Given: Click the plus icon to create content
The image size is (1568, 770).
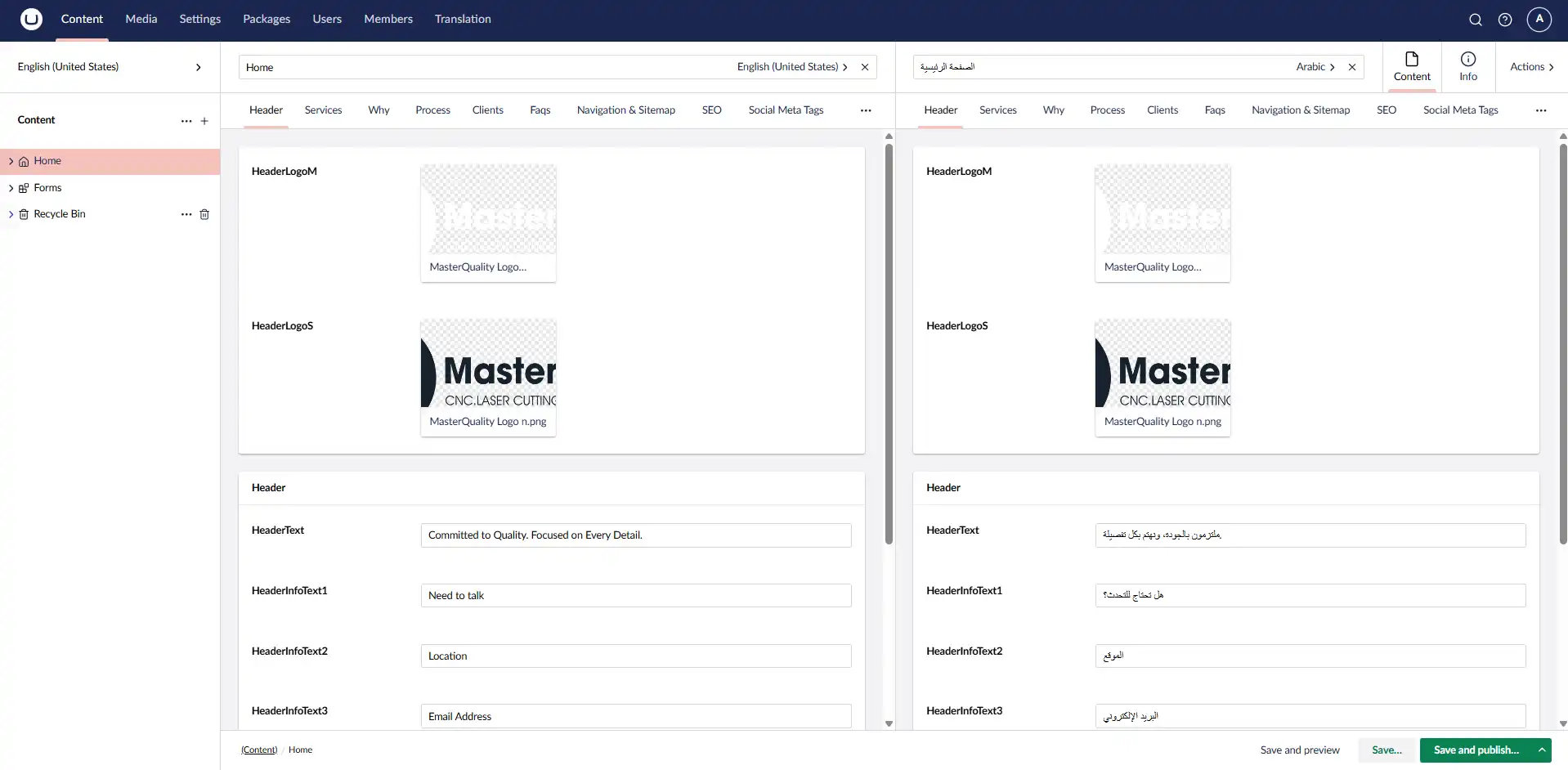Looking at the screenshot, I should pyautogui.click(x=204, y=121).
